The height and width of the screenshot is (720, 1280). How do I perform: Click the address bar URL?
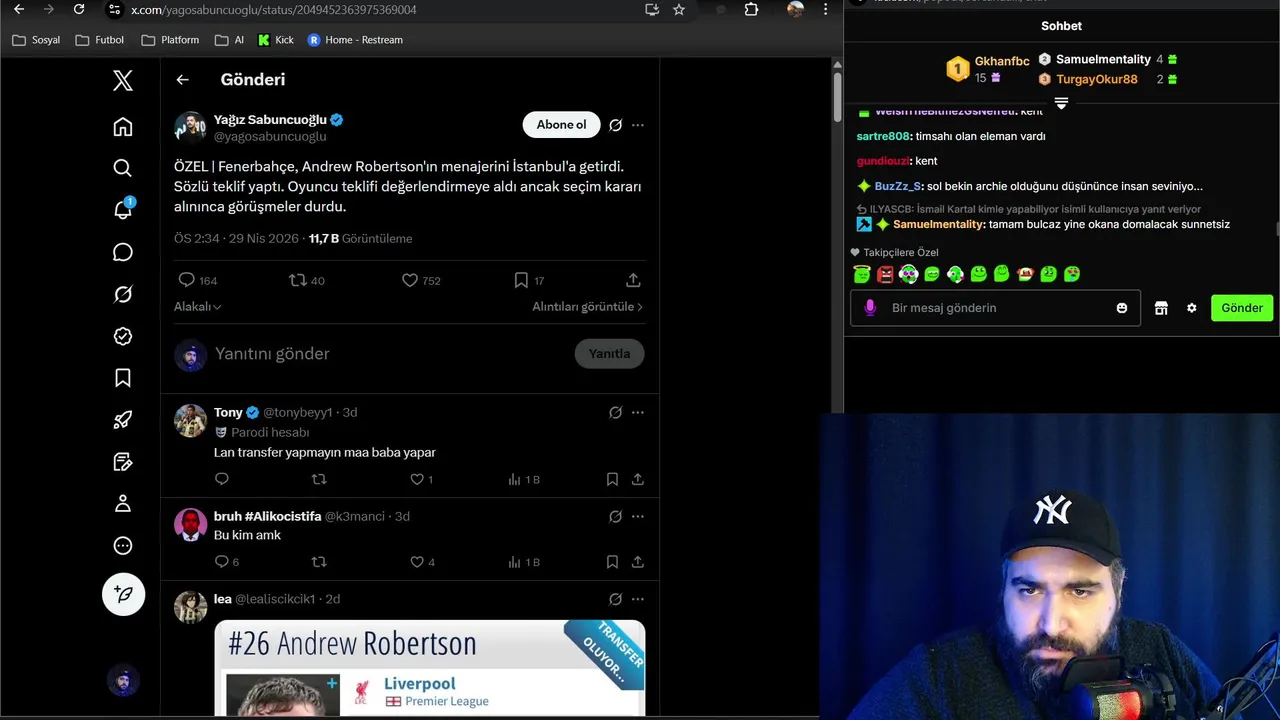coord(273,10)
